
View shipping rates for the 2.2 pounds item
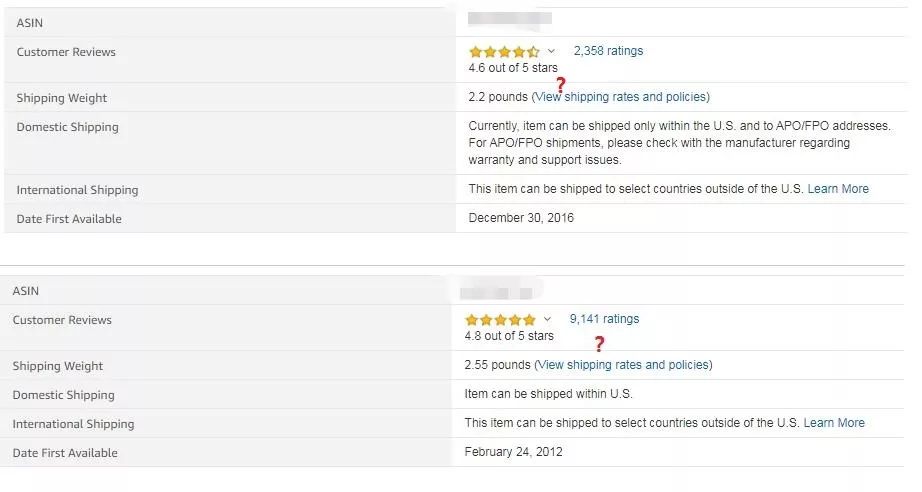tap(621, 97)
